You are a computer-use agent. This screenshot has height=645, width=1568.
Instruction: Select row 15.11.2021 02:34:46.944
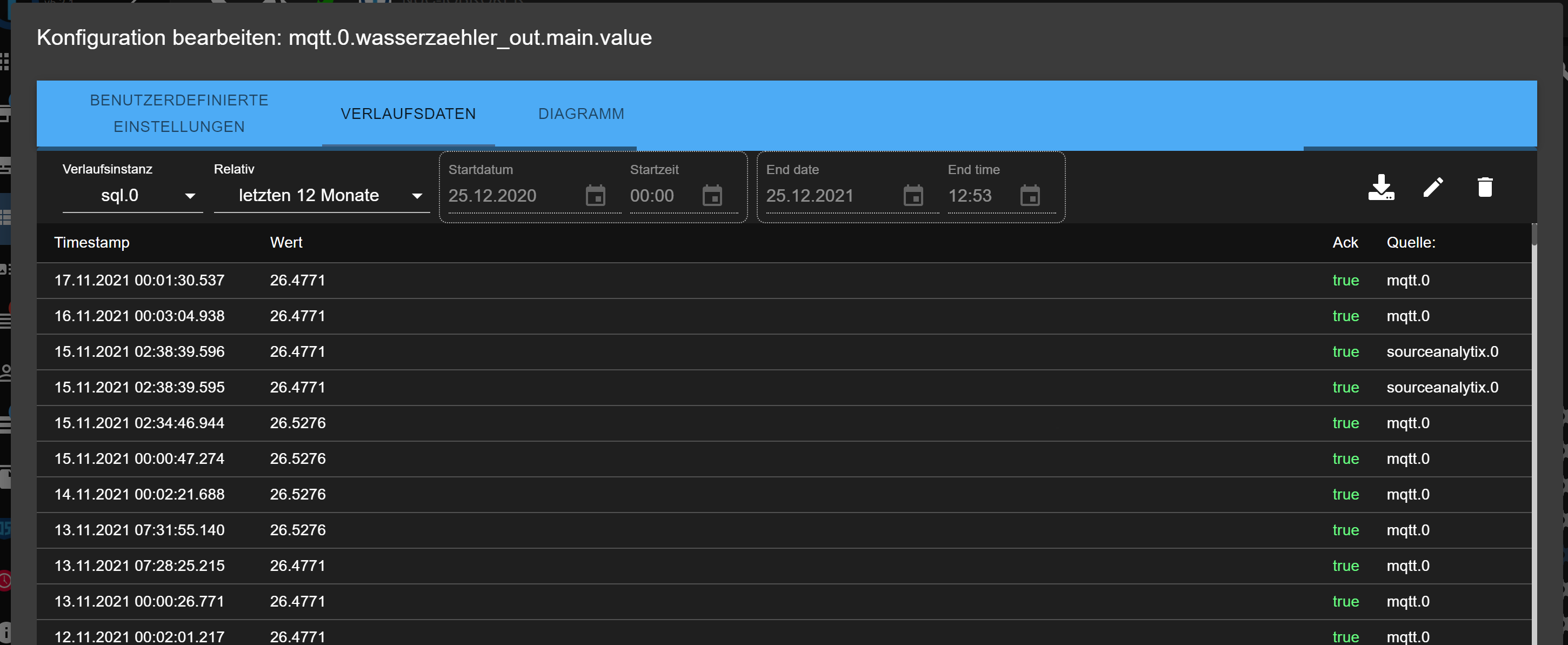783,423
